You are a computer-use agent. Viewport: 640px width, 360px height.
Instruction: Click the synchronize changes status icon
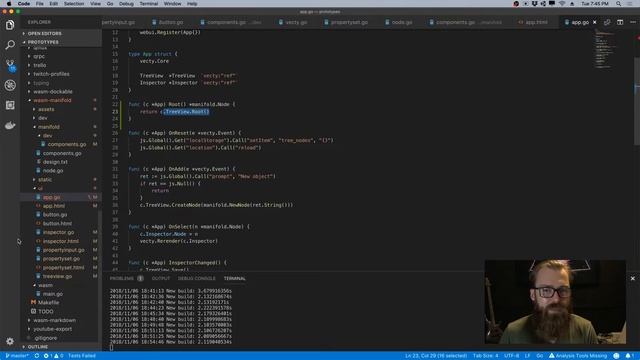tap(37, 356)
